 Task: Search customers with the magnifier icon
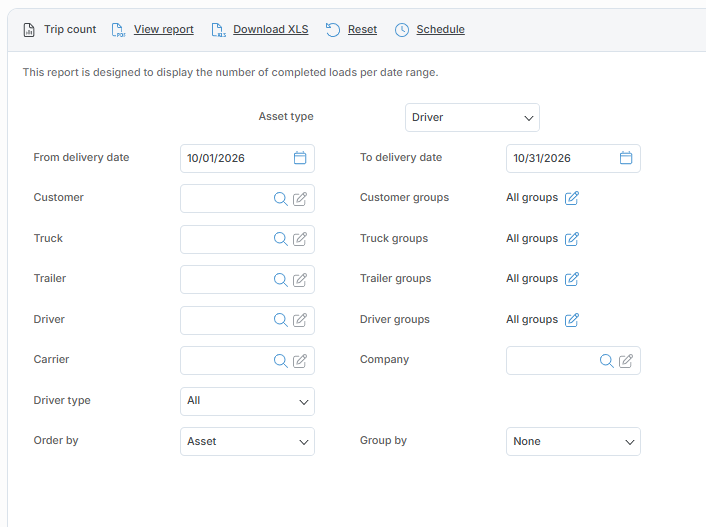click(281, 199)
